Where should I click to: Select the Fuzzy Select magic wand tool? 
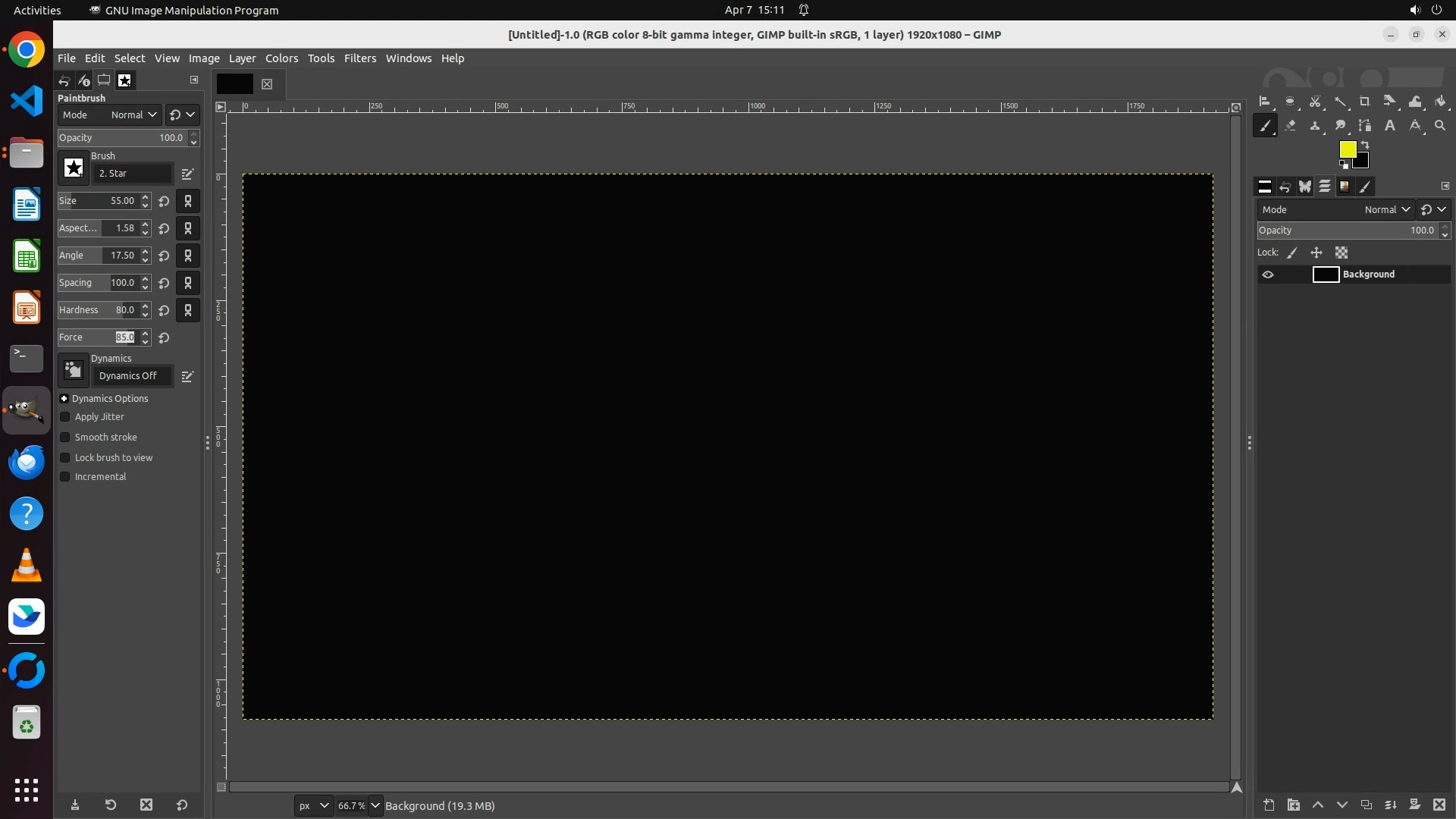click(x=1340, y=102)
